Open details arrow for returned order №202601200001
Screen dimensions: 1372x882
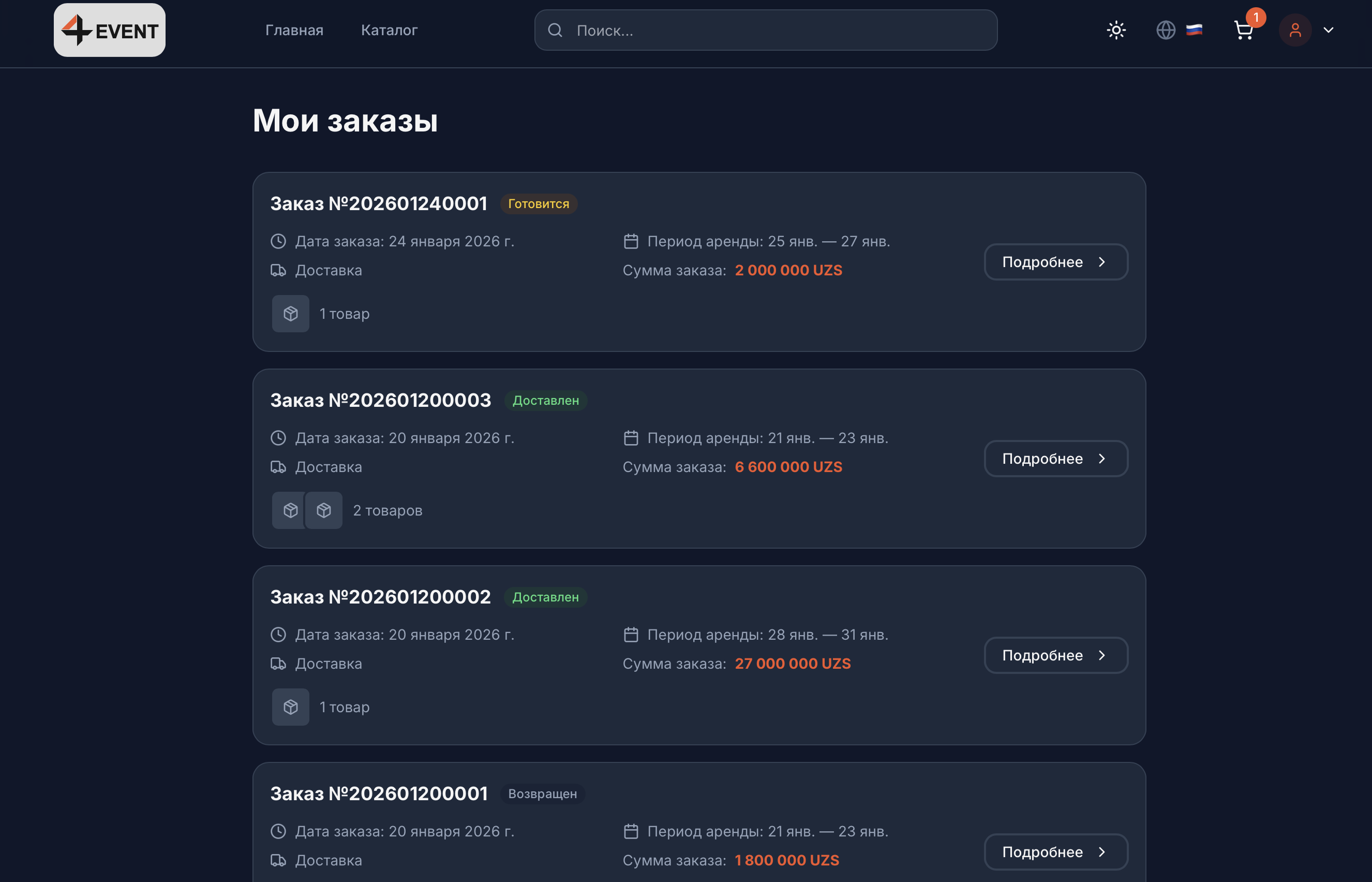tap(1102, 851)
